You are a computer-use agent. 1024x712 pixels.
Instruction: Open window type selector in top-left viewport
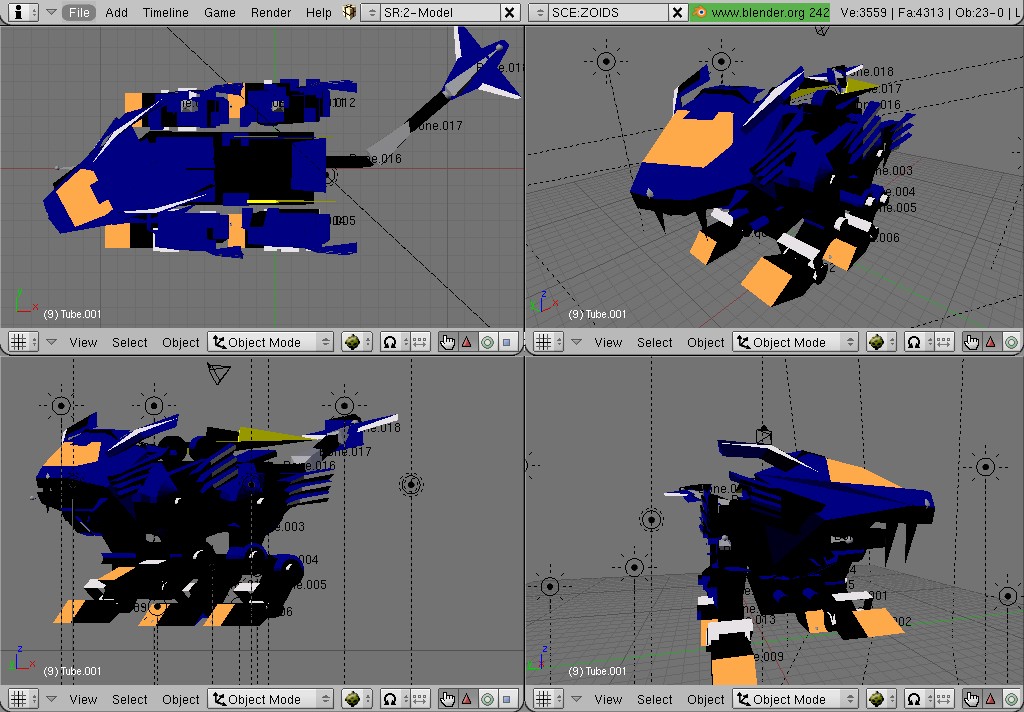(x=24, y=342)
